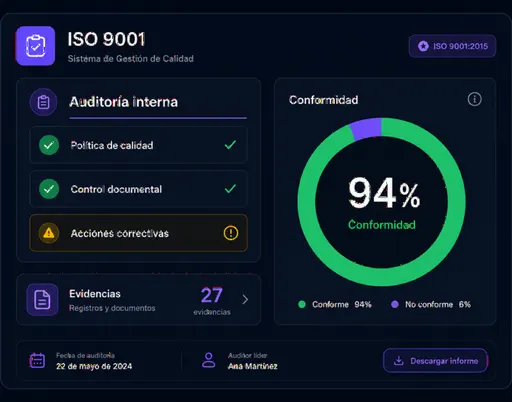
Task: Toggle the green check for Política de calidad
Action: tap(49, 145)
